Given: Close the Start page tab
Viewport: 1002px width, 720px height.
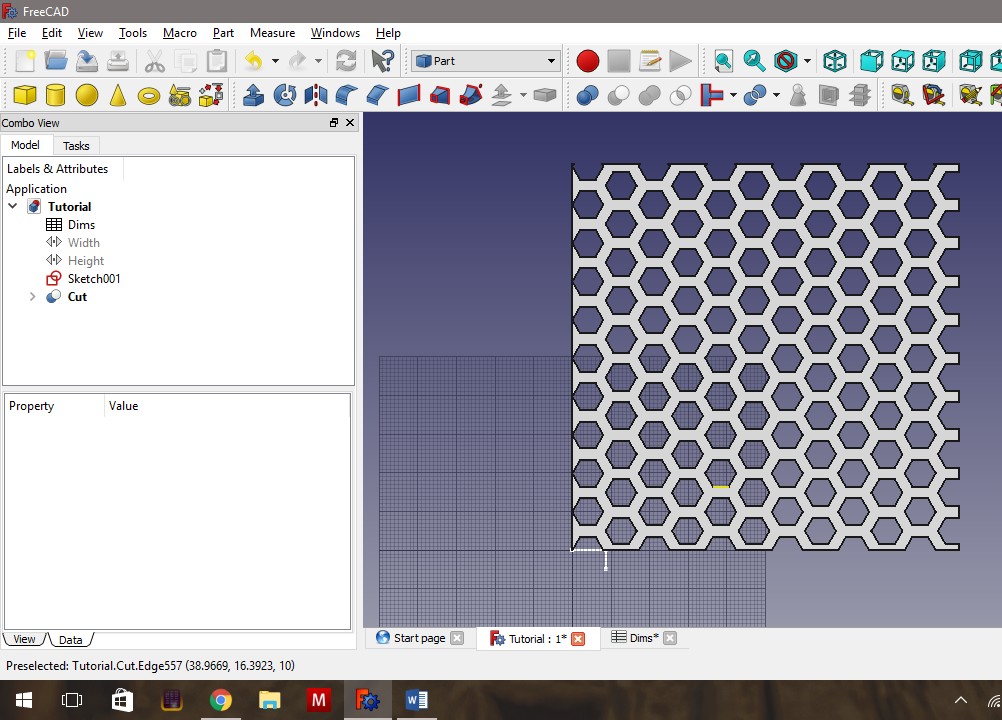Looking at the screenshot, I should click(x=457, y=638).
